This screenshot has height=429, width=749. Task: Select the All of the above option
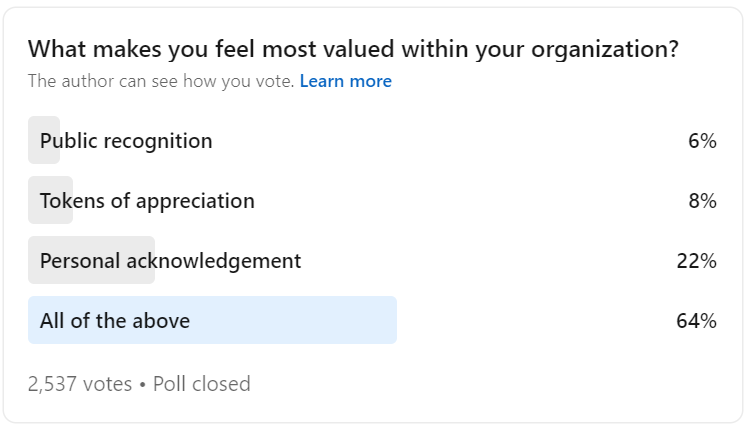coord(373,320)
